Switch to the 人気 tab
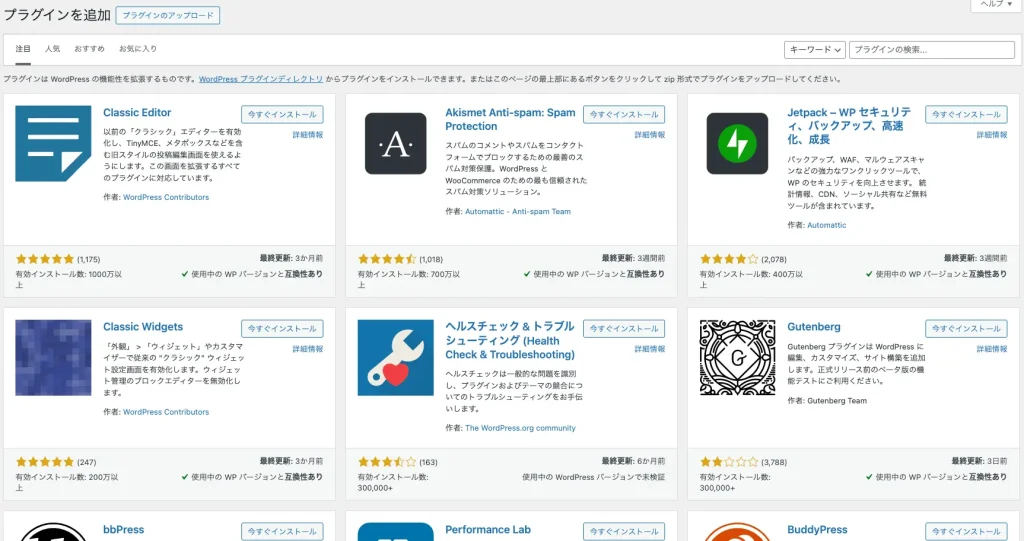1024x541 pixels. click(52, 49)
